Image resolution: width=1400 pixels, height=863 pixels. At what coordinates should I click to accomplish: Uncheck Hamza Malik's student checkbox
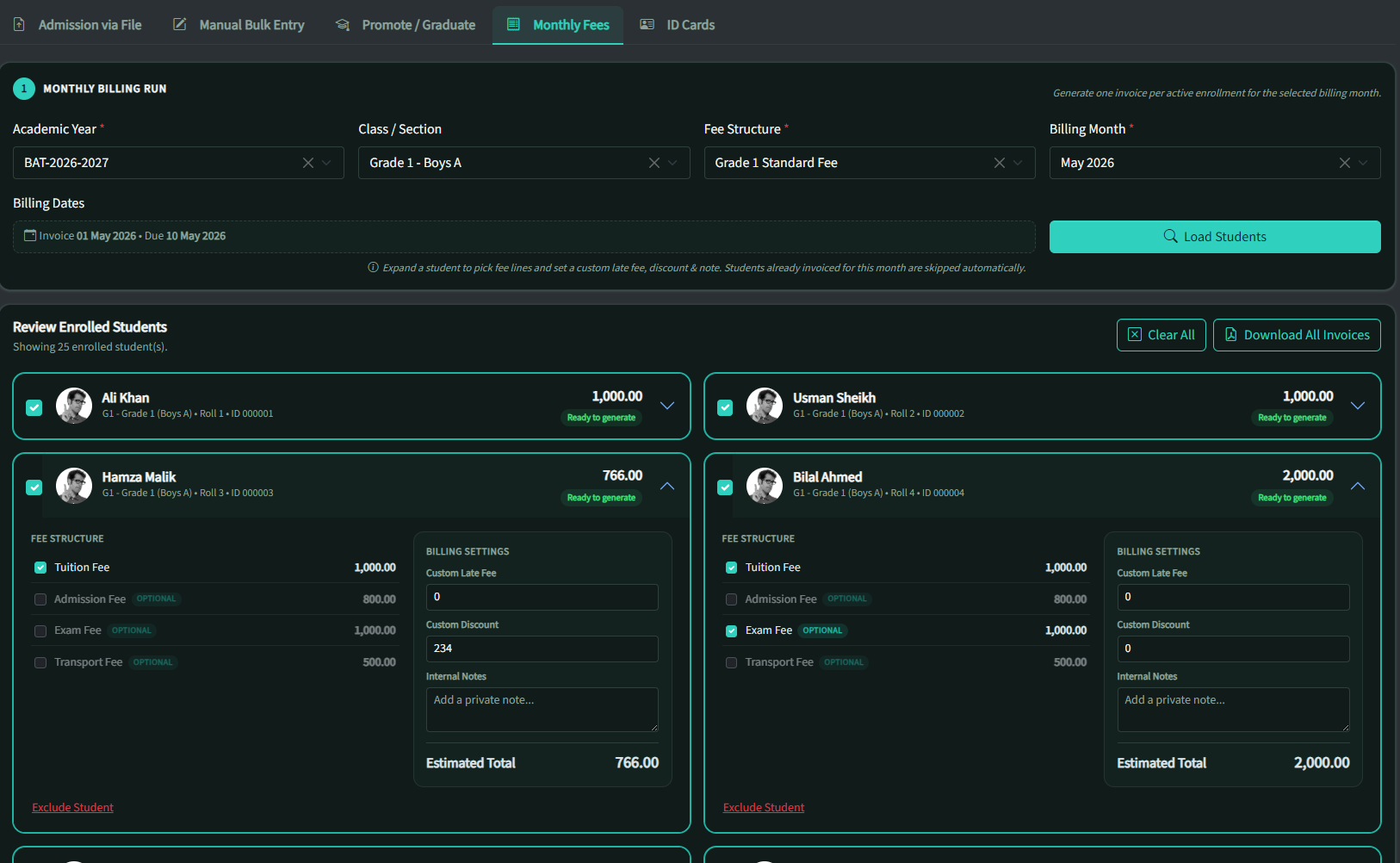(34, 487)
